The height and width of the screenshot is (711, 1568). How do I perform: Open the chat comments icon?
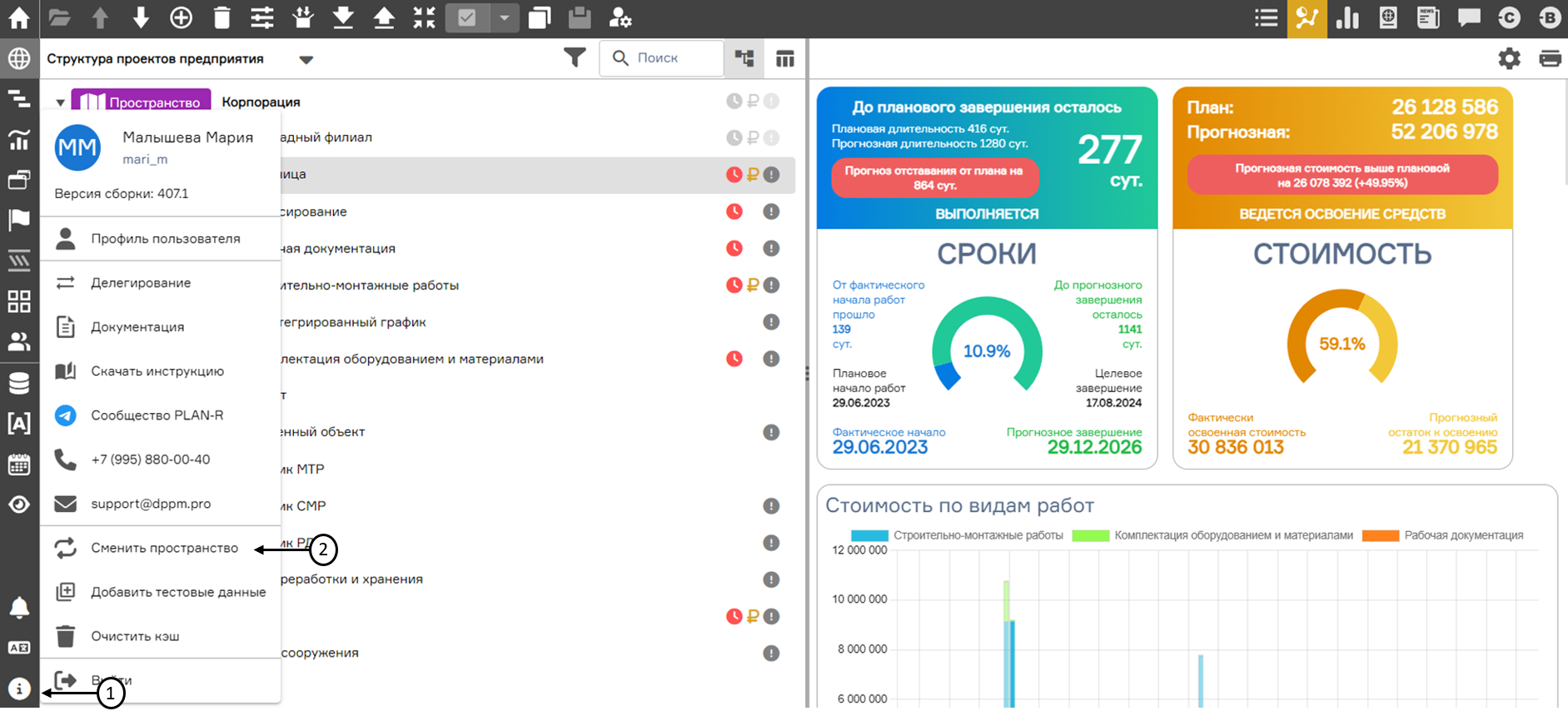[1469, 17]
